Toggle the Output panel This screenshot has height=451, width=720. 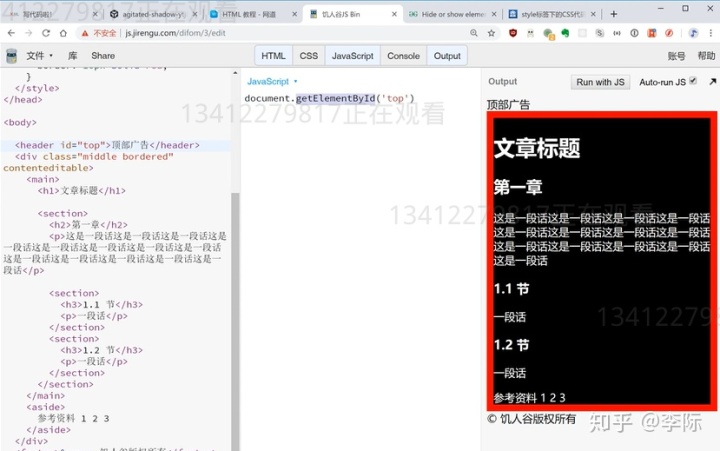click(447, 56)
